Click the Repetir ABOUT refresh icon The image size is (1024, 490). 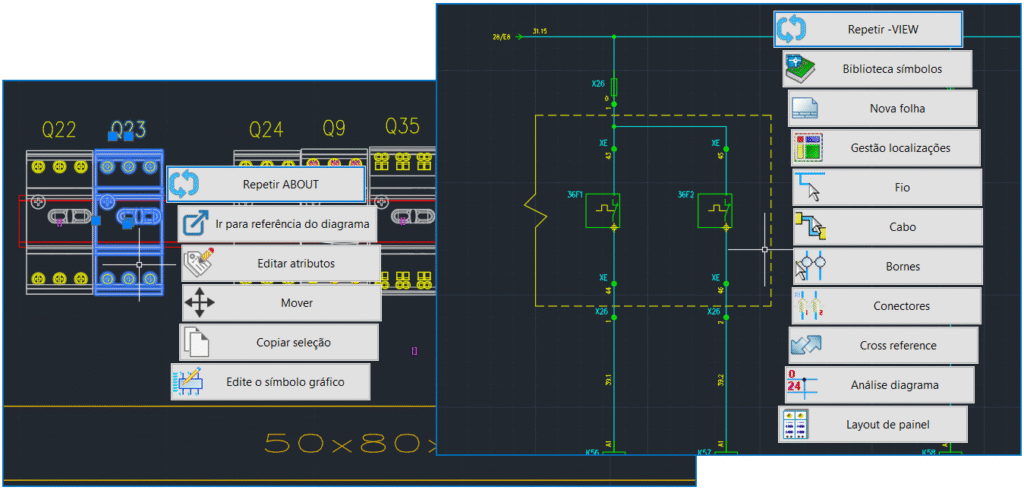(185, 184)
